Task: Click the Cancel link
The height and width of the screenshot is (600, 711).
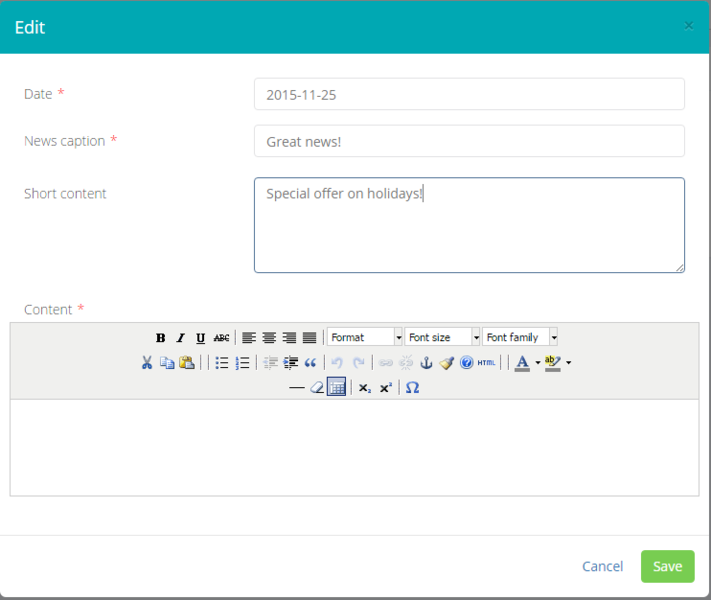Action: (602, 567)
